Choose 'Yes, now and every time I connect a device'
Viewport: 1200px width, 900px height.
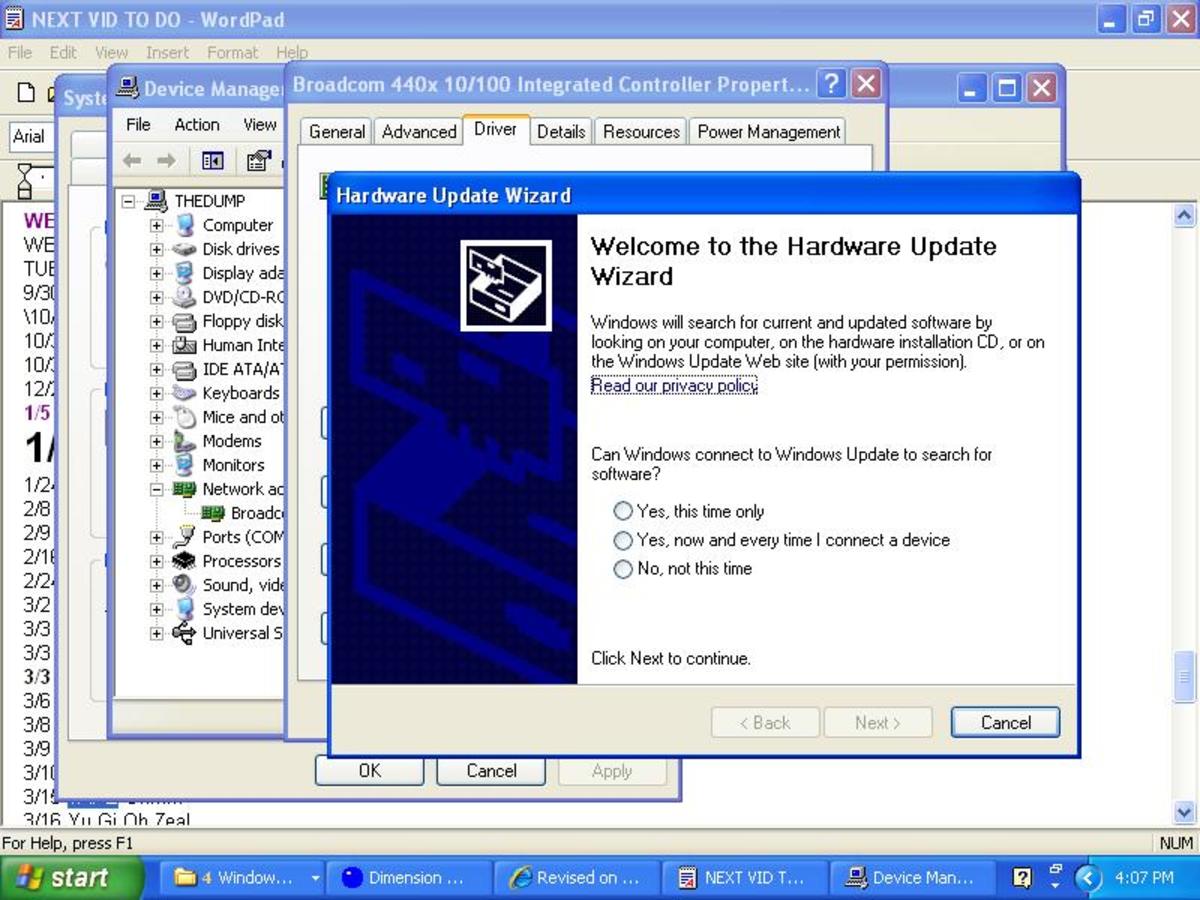click(623, 540)
